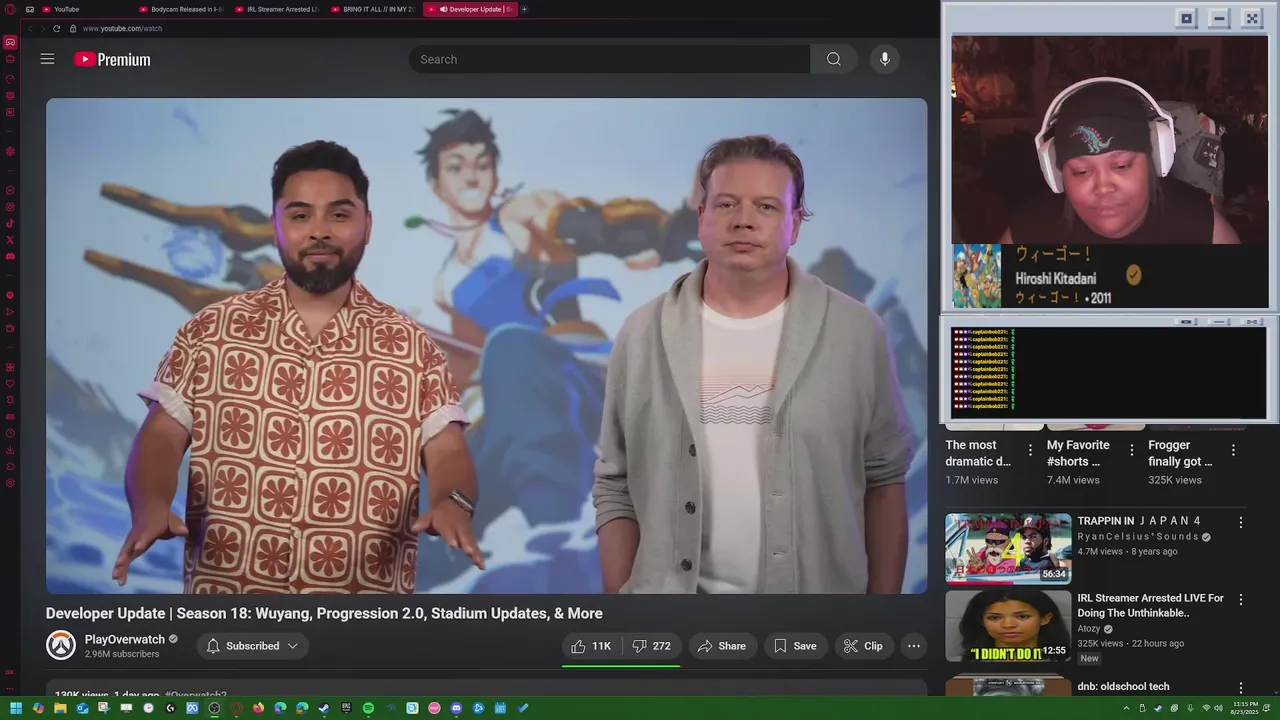Click the search magnifier button
Screen dimensions: 1280x720
(x=833, y=59)
